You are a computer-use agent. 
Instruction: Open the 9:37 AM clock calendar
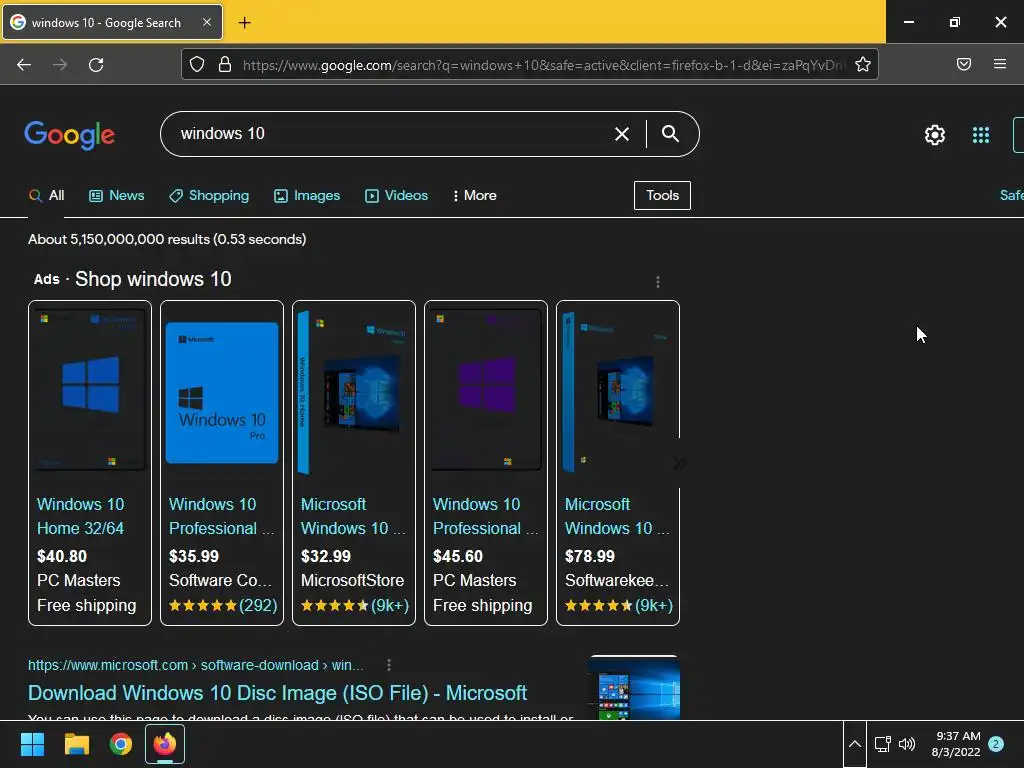click(956, 744)
